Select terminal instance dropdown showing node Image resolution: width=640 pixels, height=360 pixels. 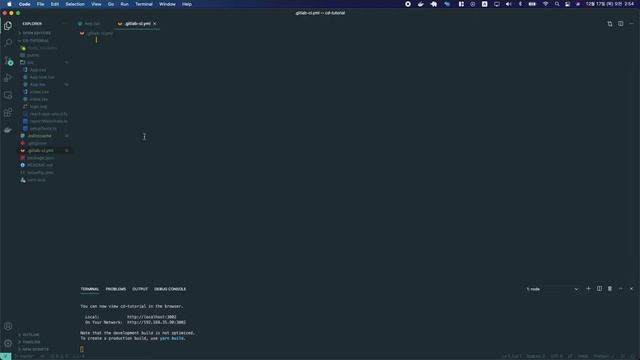tap(552, 289)
